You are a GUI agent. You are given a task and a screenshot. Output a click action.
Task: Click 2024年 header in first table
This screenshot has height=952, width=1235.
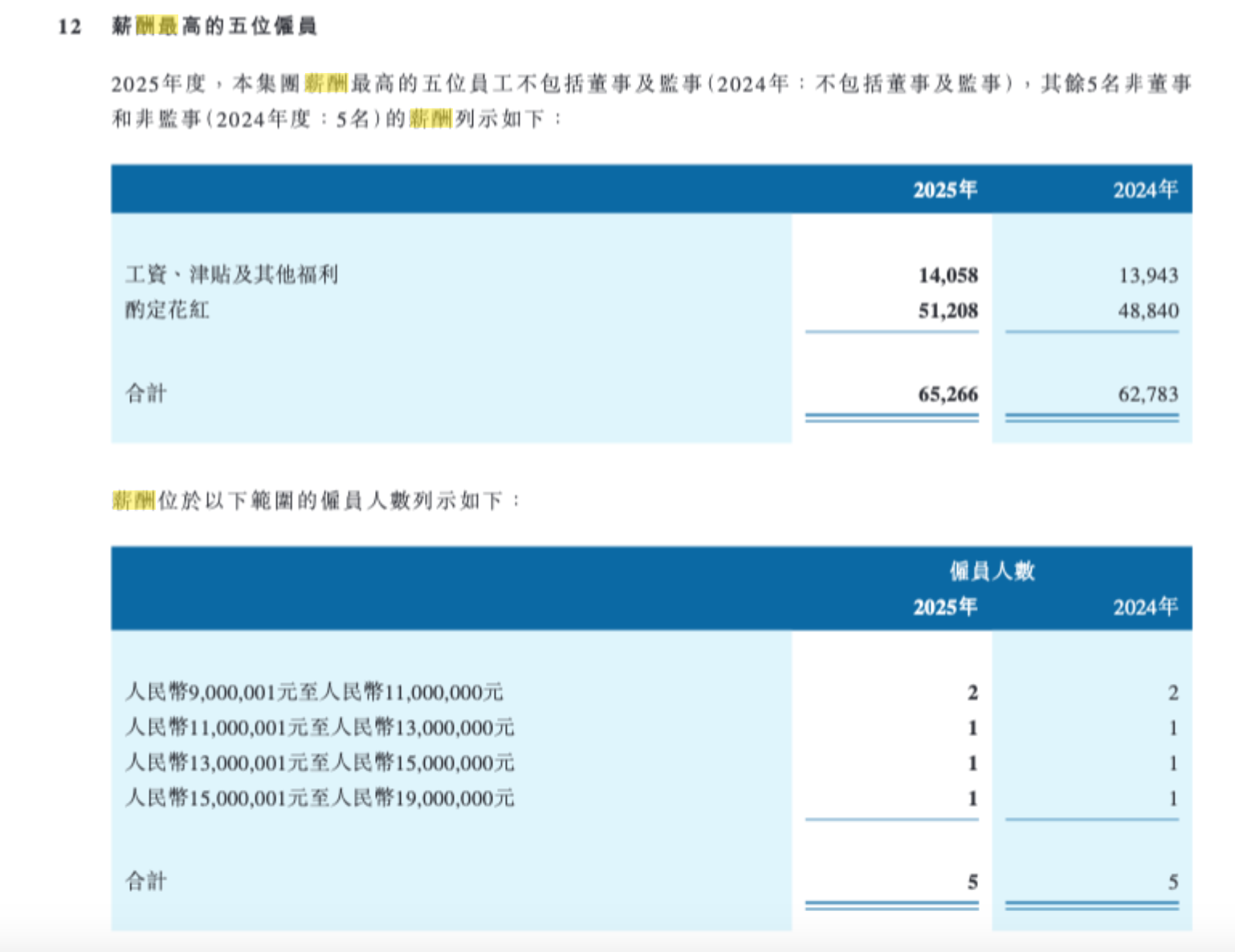point(1144,190)
